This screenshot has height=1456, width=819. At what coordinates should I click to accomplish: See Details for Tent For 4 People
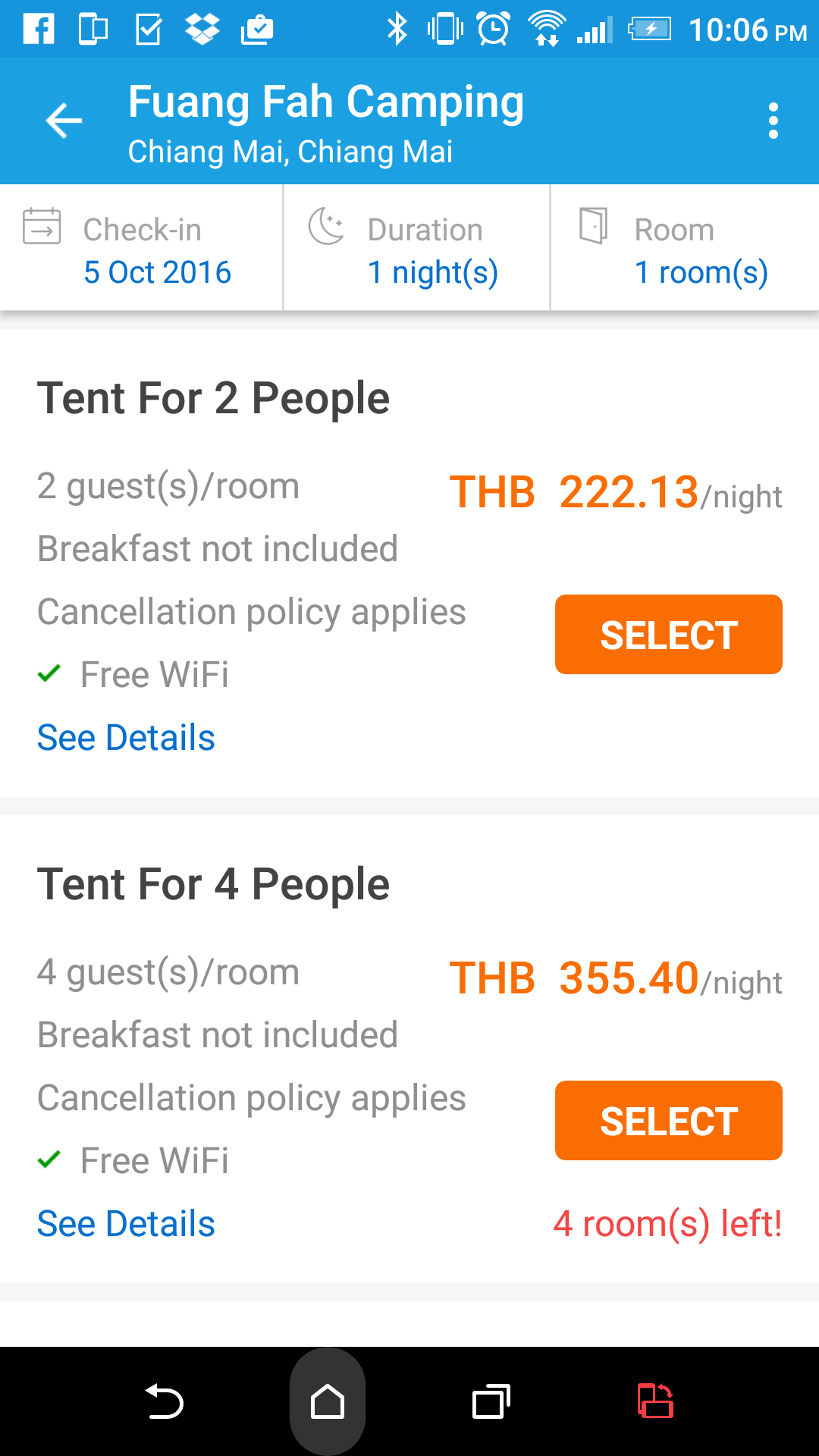coord(126,1223)
